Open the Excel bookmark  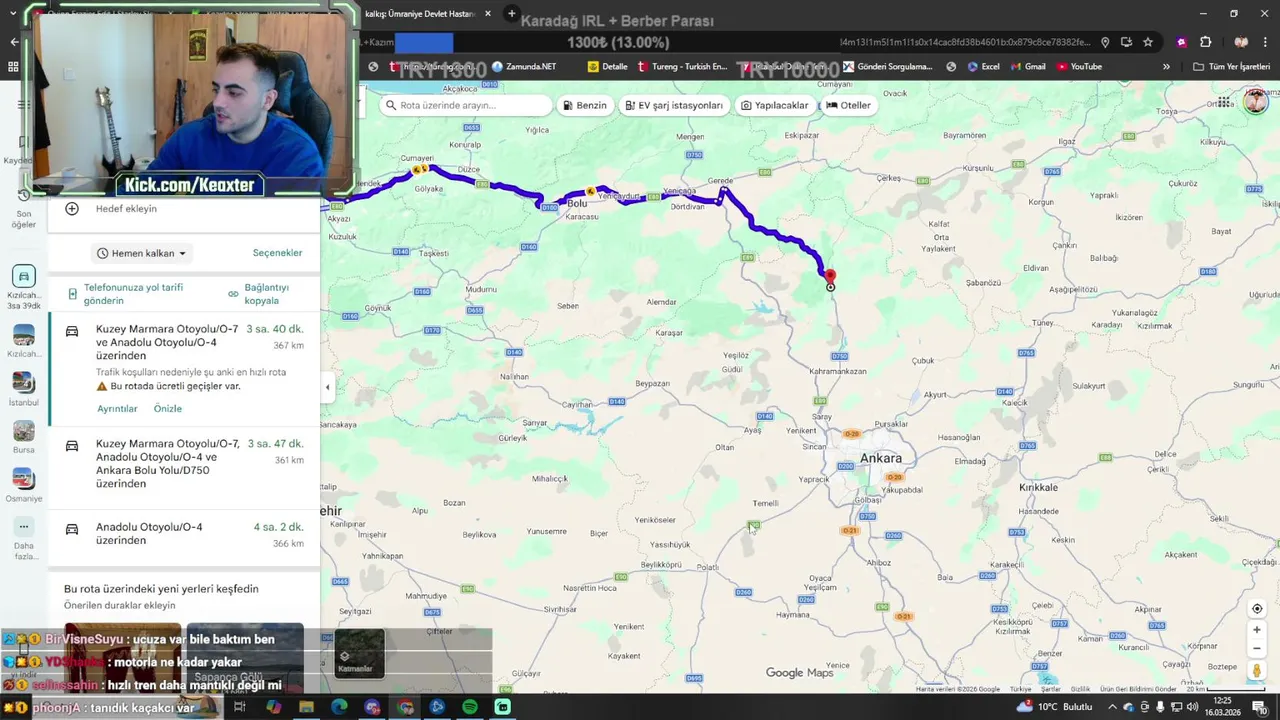[x=983, y=67]
